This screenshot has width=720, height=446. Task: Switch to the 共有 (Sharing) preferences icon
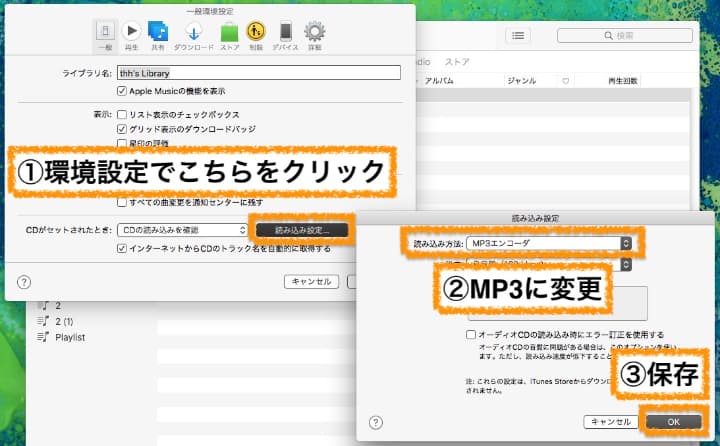(x=158, y=34)
